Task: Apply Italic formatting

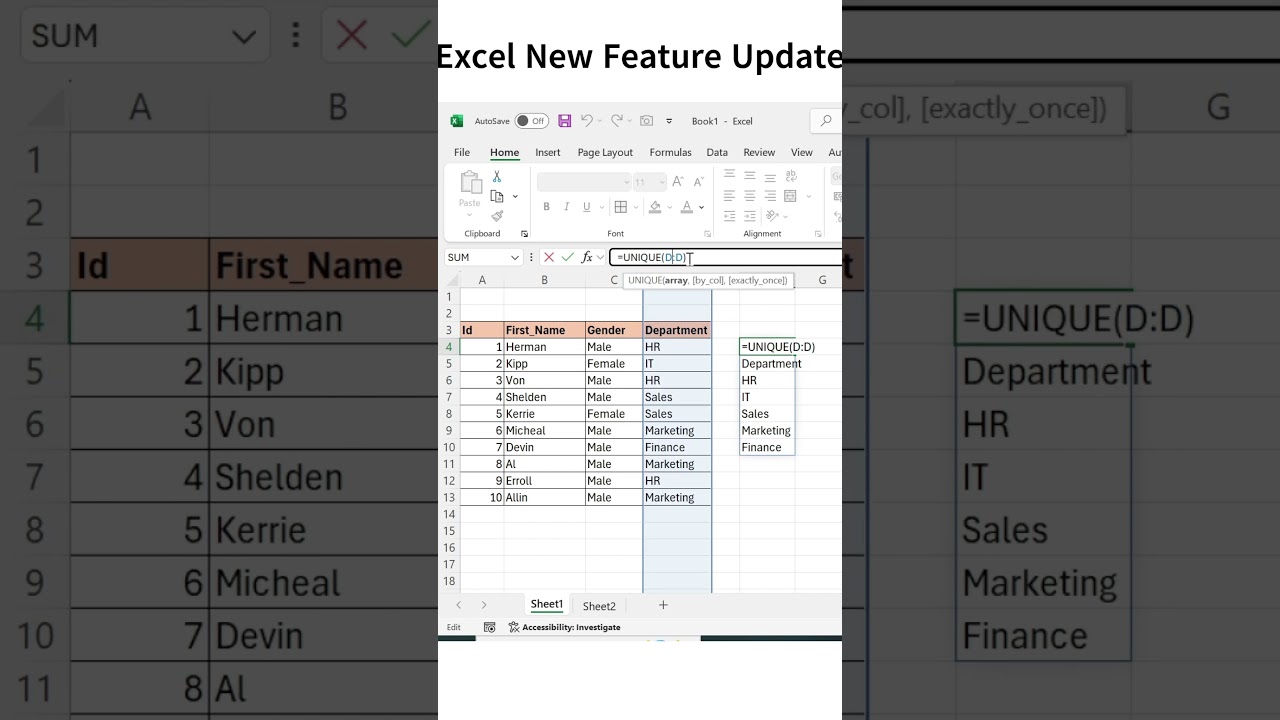Action: (x=567, y=207)
